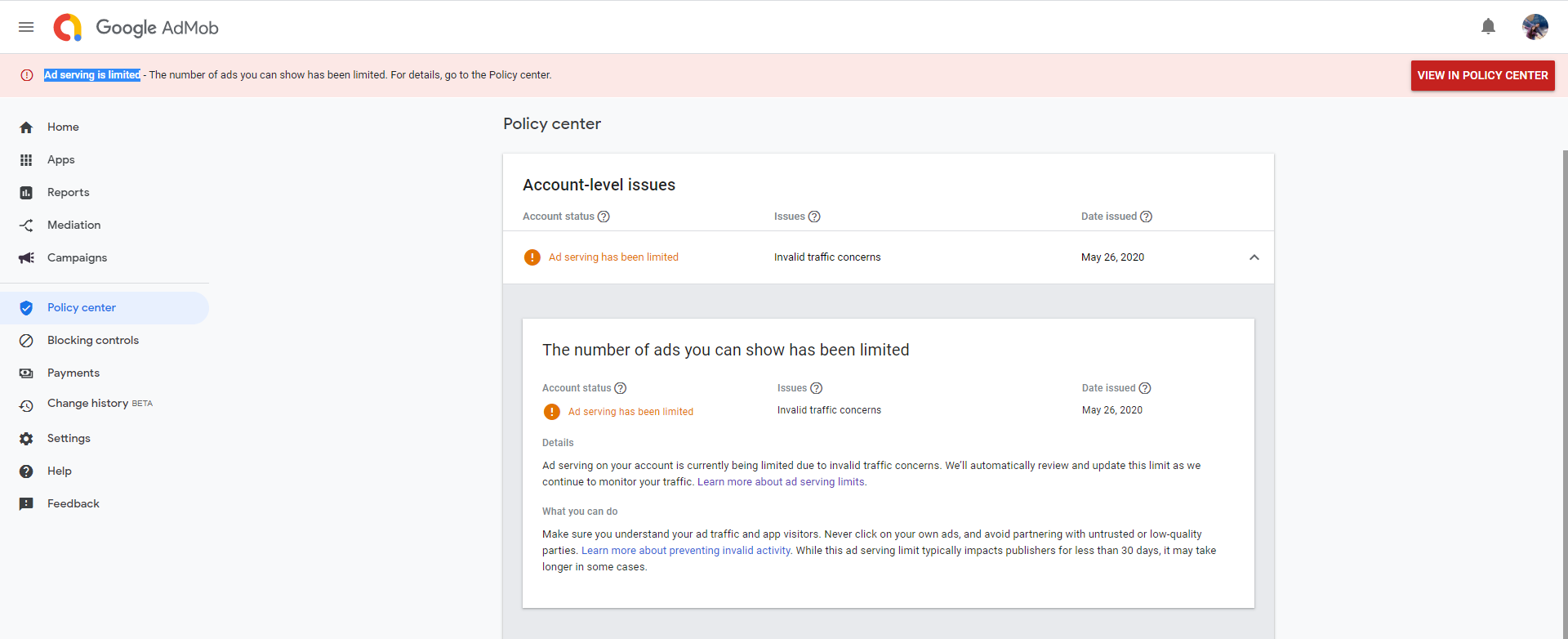Click highlighted Ad serving is limited banner text

pos(92,75)
